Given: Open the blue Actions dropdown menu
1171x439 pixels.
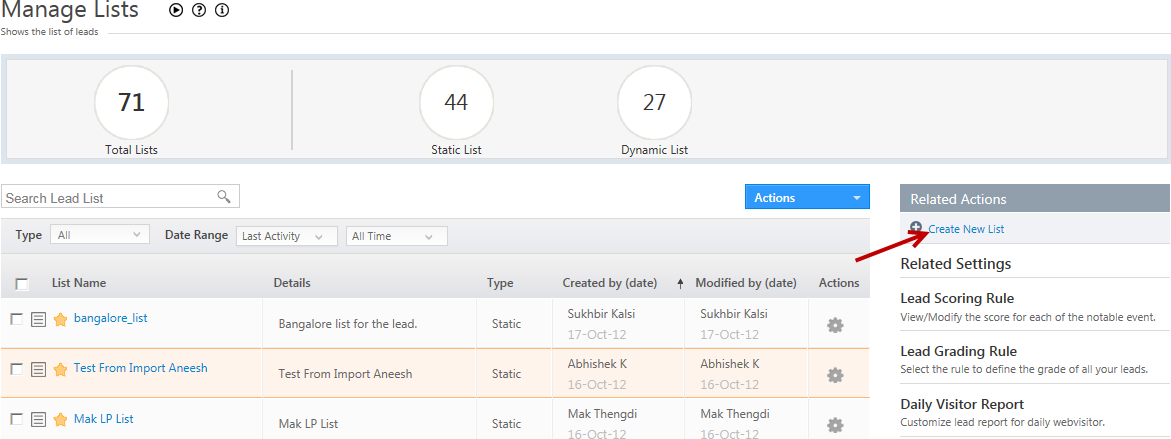Looking at the screenshot, I should (x=807, y=197).
